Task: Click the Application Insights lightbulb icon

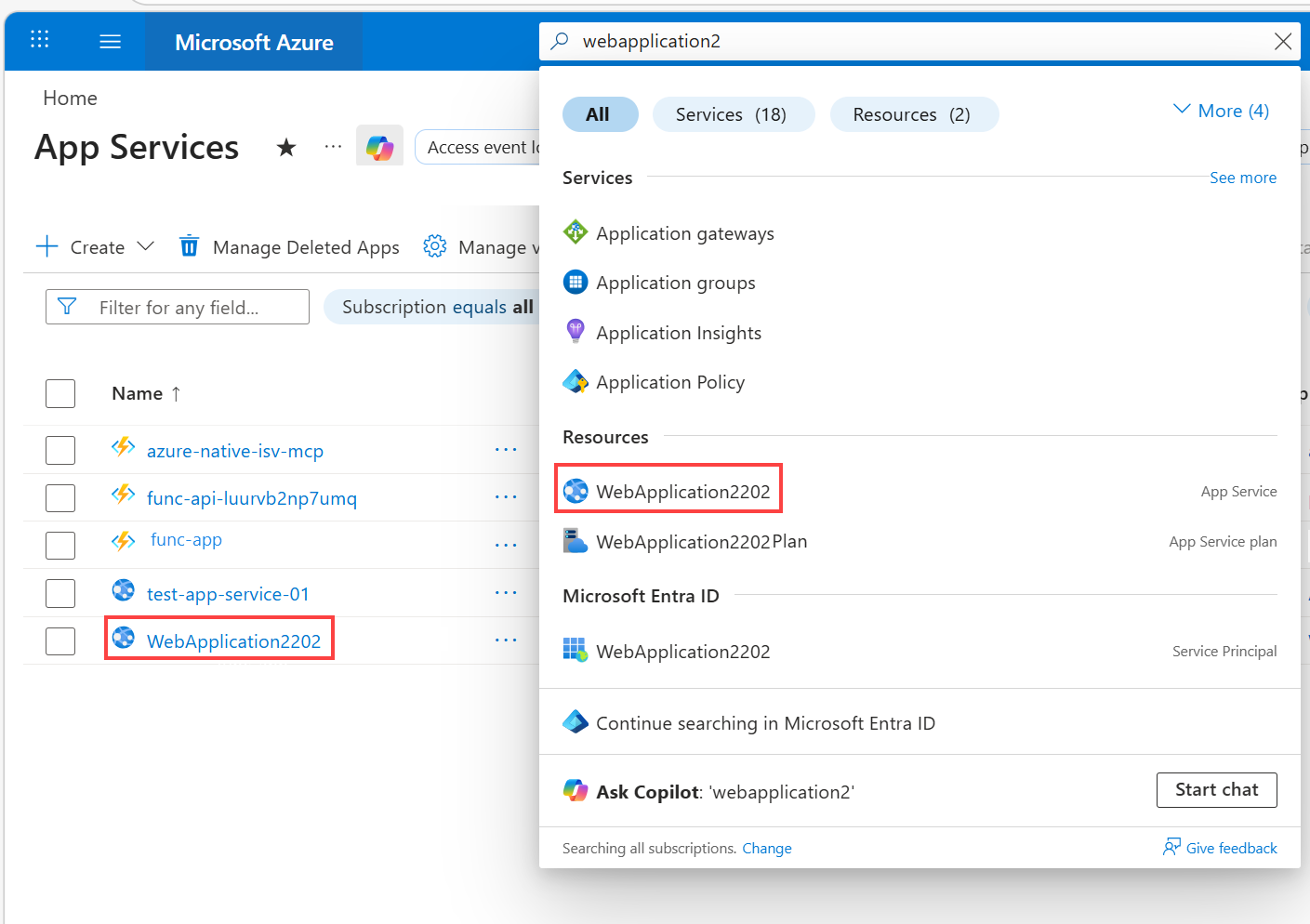Action: 576,331
